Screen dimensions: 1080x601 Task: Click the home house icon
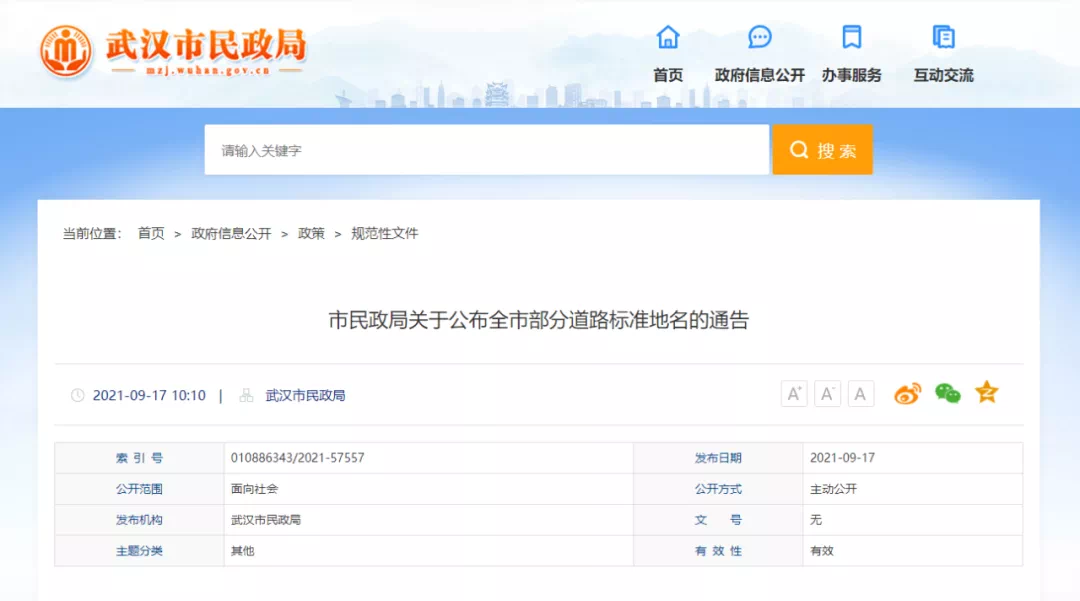(x=667, y=38)
